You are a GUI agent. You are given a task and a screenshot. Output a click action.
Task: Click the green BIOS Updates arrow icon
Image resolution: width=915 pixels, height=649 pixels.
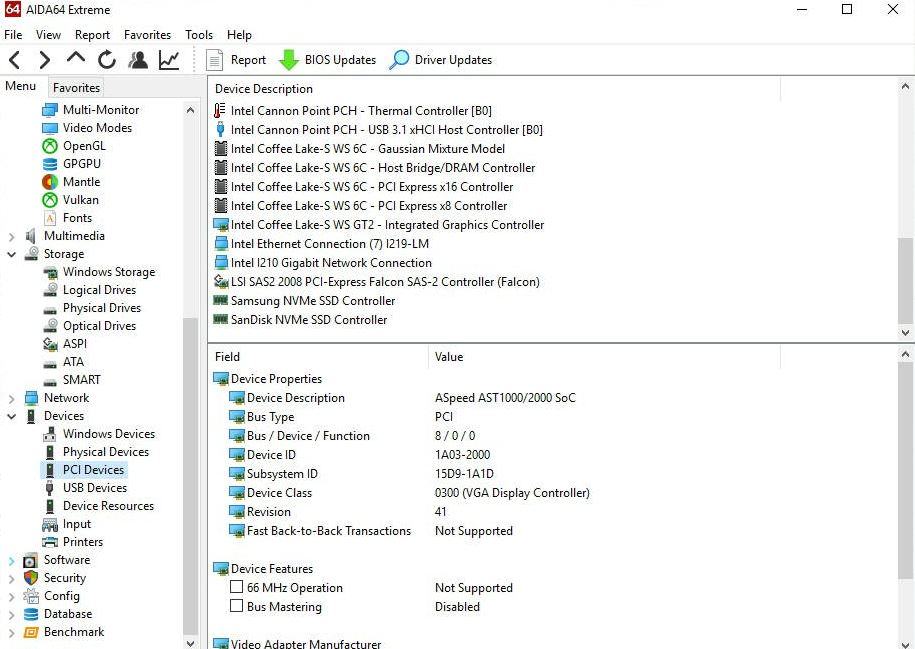289,60
